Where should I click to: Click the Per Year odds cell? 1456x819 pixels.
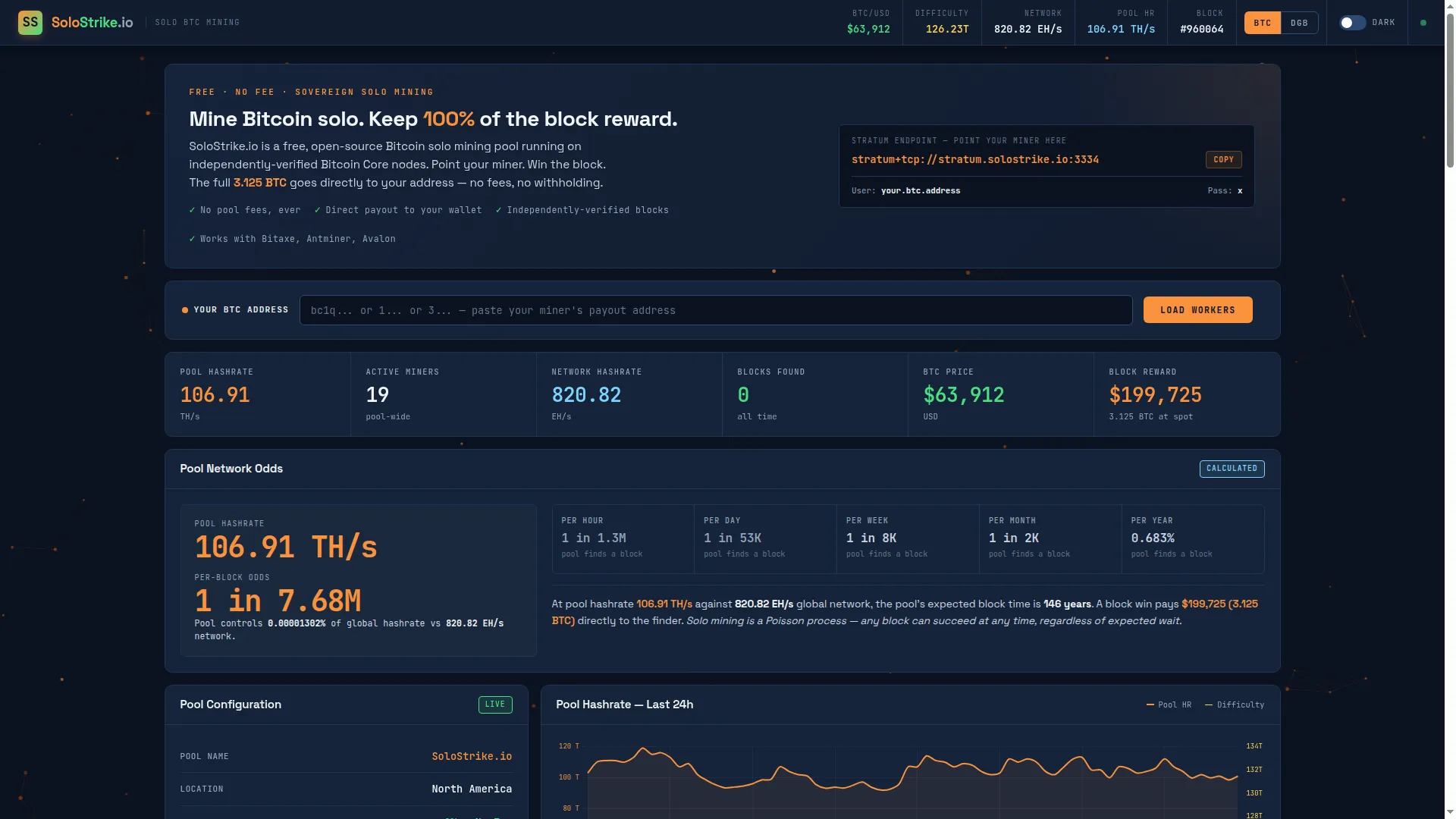click(x=1193, y=539)
